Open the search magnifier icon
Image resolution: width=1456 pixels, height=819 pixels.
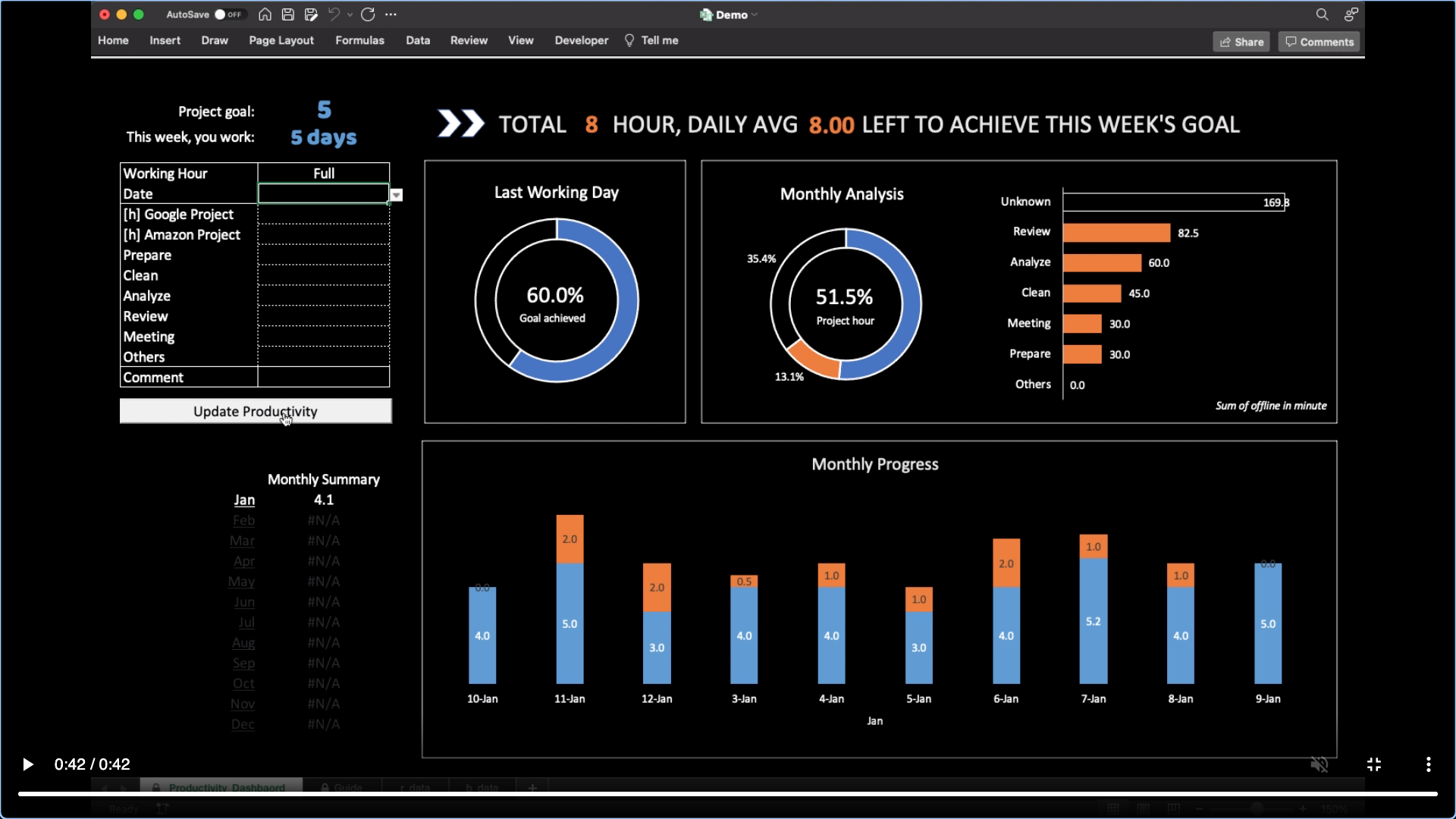1322,14
